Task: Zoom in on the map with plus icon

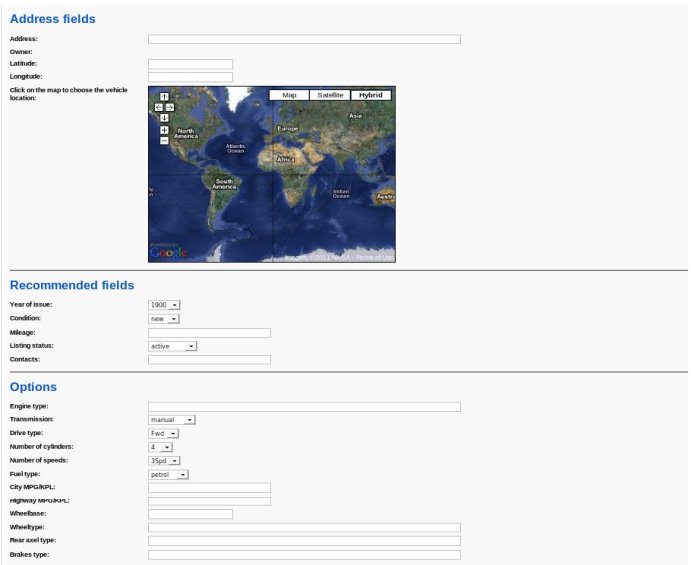Action: coord(164,130)
